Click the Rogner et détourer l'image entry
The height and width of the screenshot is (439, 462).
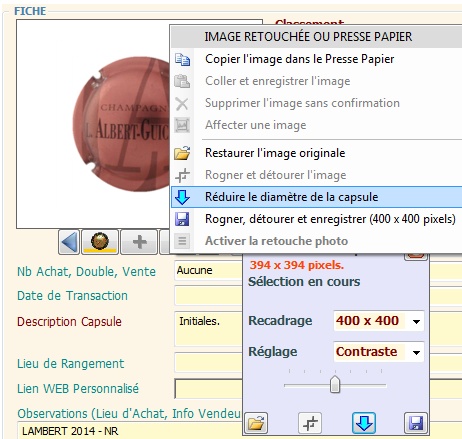point(316,175)
